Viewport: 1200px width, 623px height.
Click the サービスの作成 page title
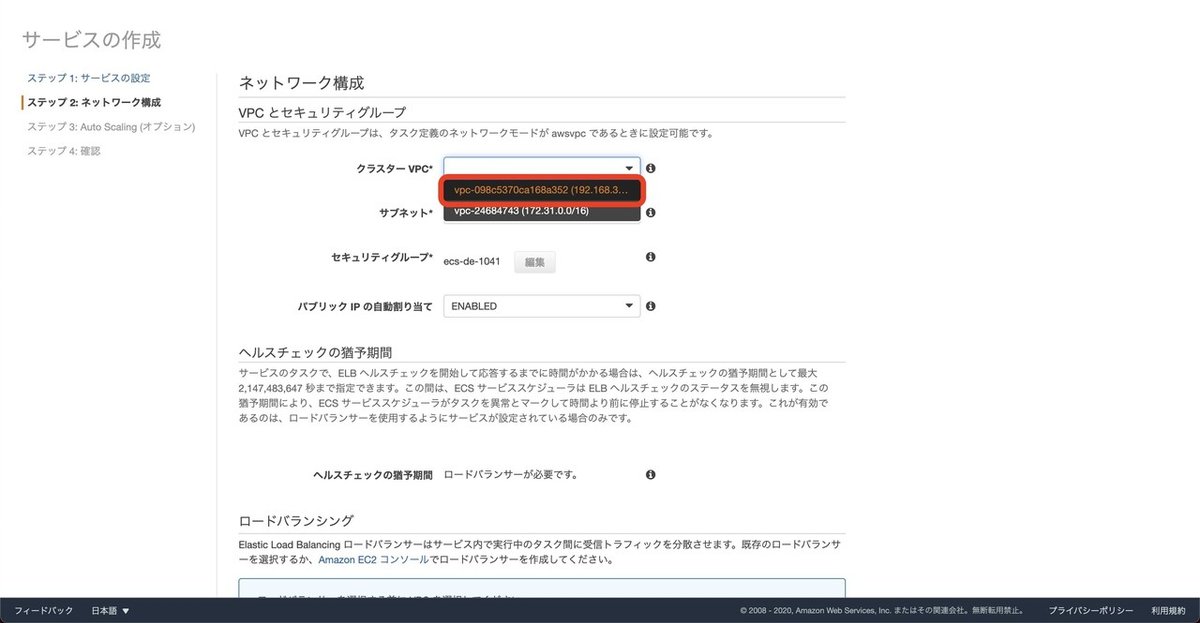click(91, 40)
